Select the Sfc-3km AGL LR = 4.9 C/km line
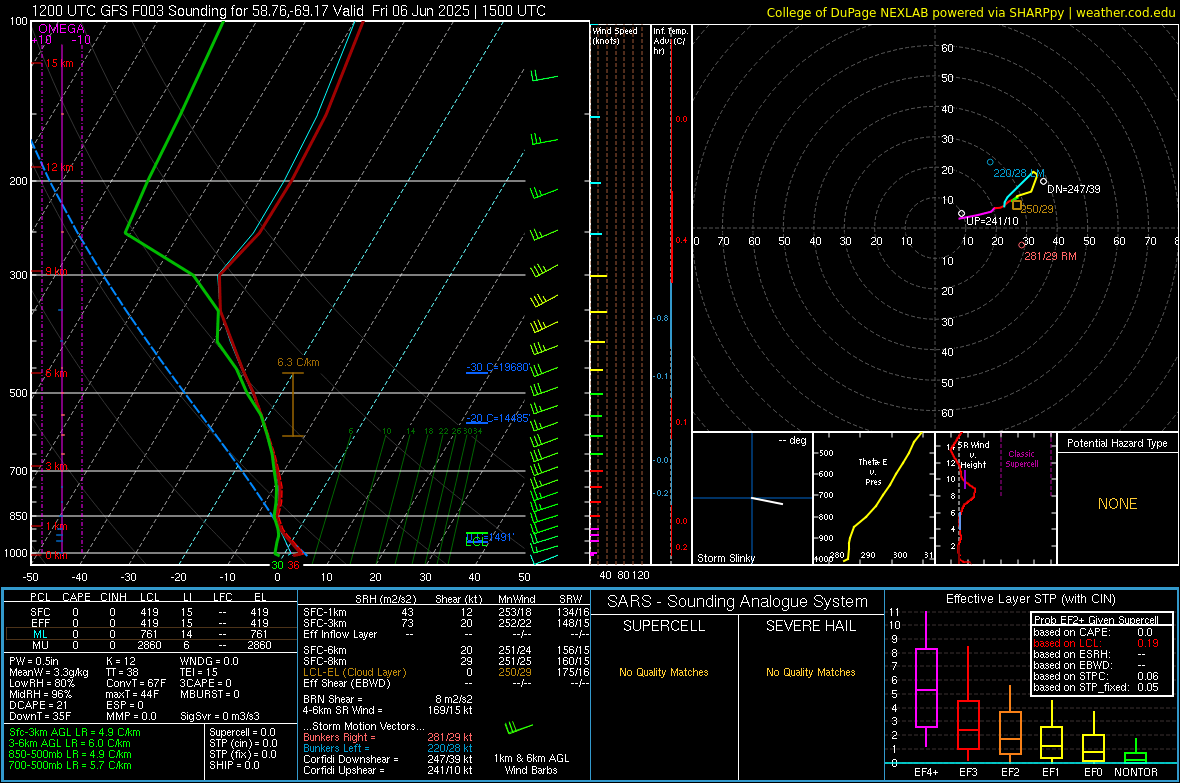Viewport: 1180px width, 783px height. coord(75,732)
